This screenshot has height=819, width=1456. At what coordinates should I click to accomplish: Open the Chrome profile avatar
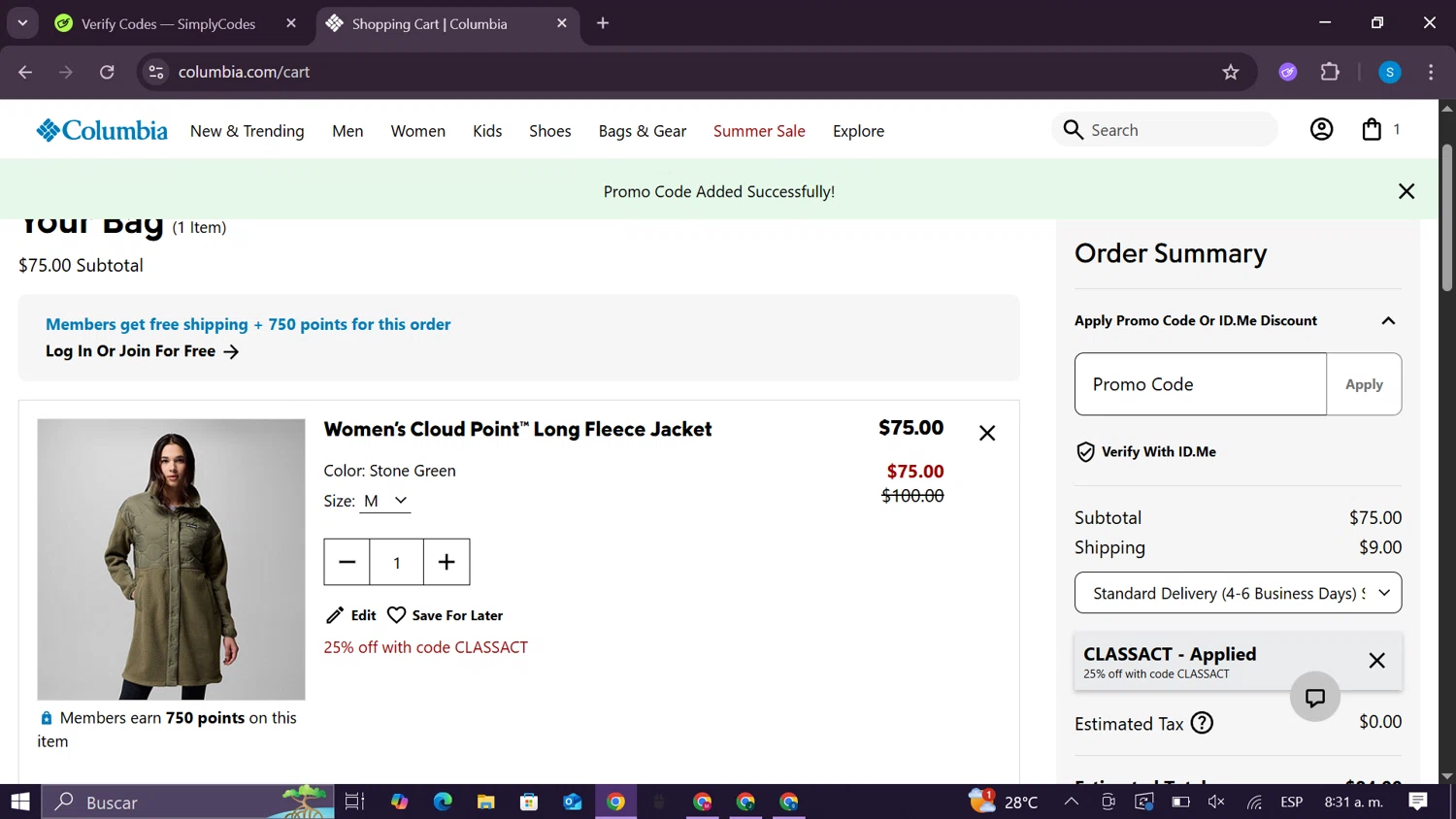click(1390, 72)
